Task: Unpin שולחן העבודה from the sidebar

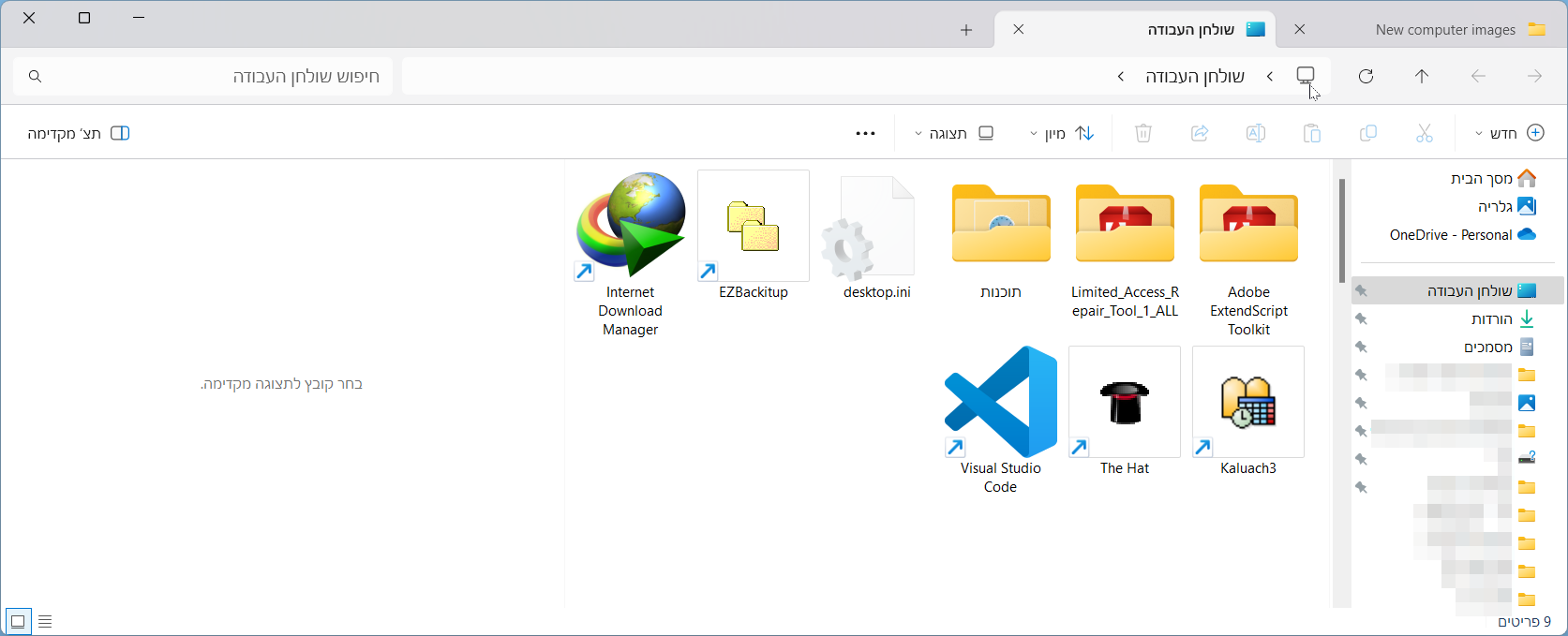Action: pyautogui.click(x=1362, y=291)
